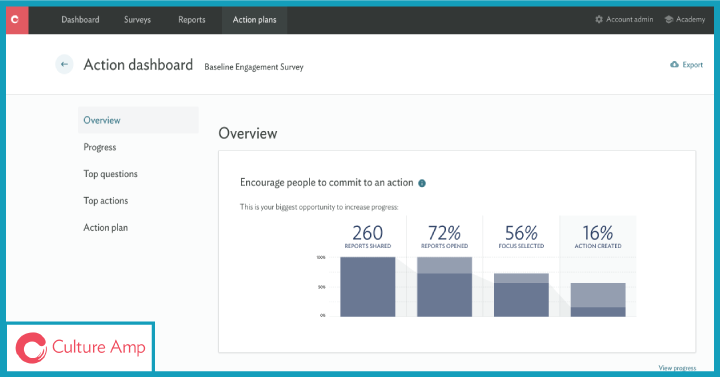Click the Reports Opened bar in the chart

coord(444,287)
